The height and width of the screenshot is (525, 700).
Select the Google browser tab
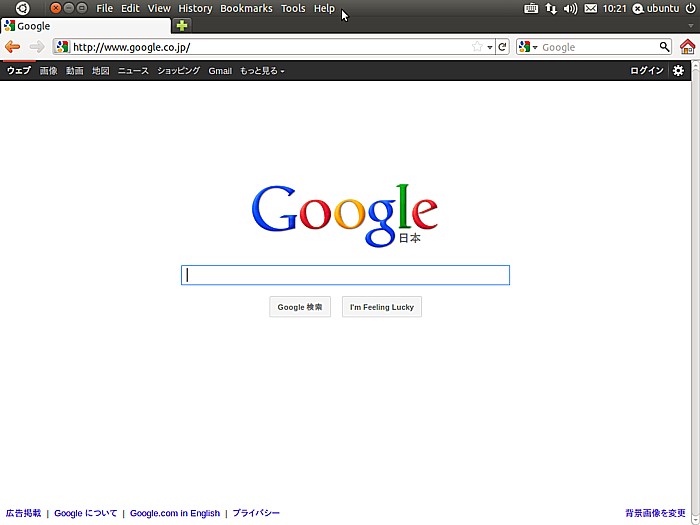(85, 26)
